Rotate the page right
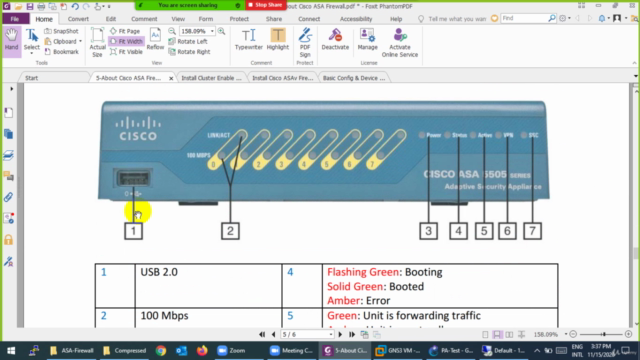 pos(189,52)
